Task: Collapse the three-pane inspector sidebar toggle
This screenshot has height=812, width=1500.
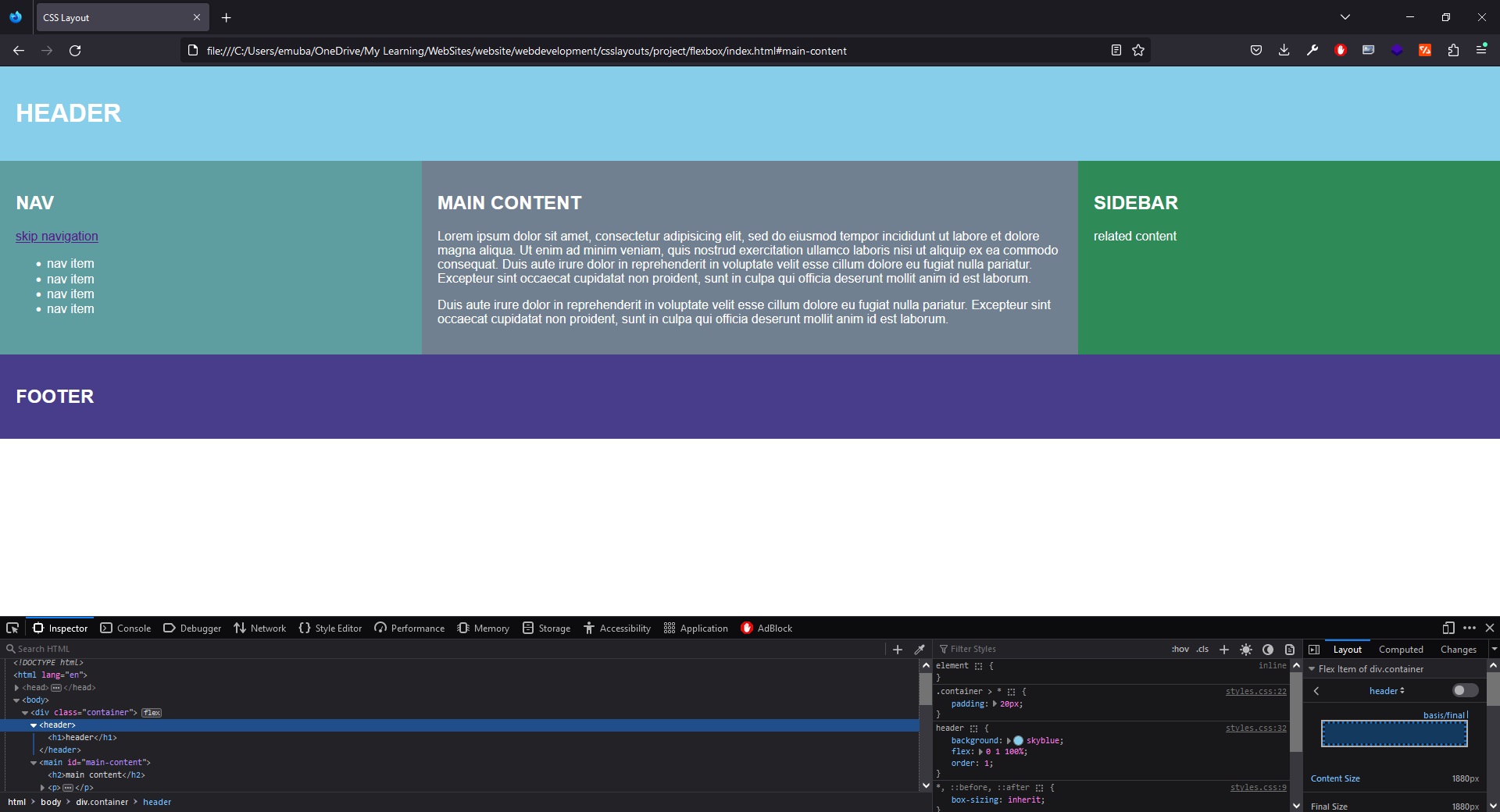Action: (1314, 649)
